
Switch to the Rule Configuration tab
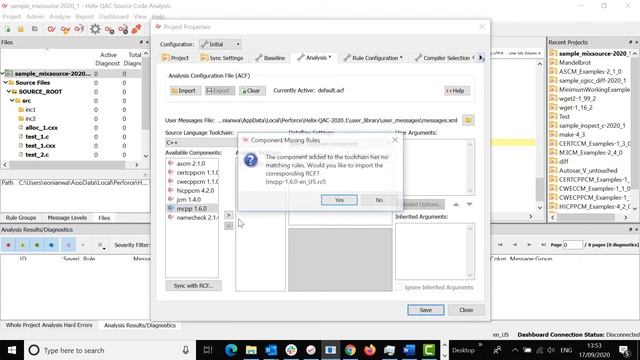click(x=373, y=58)
